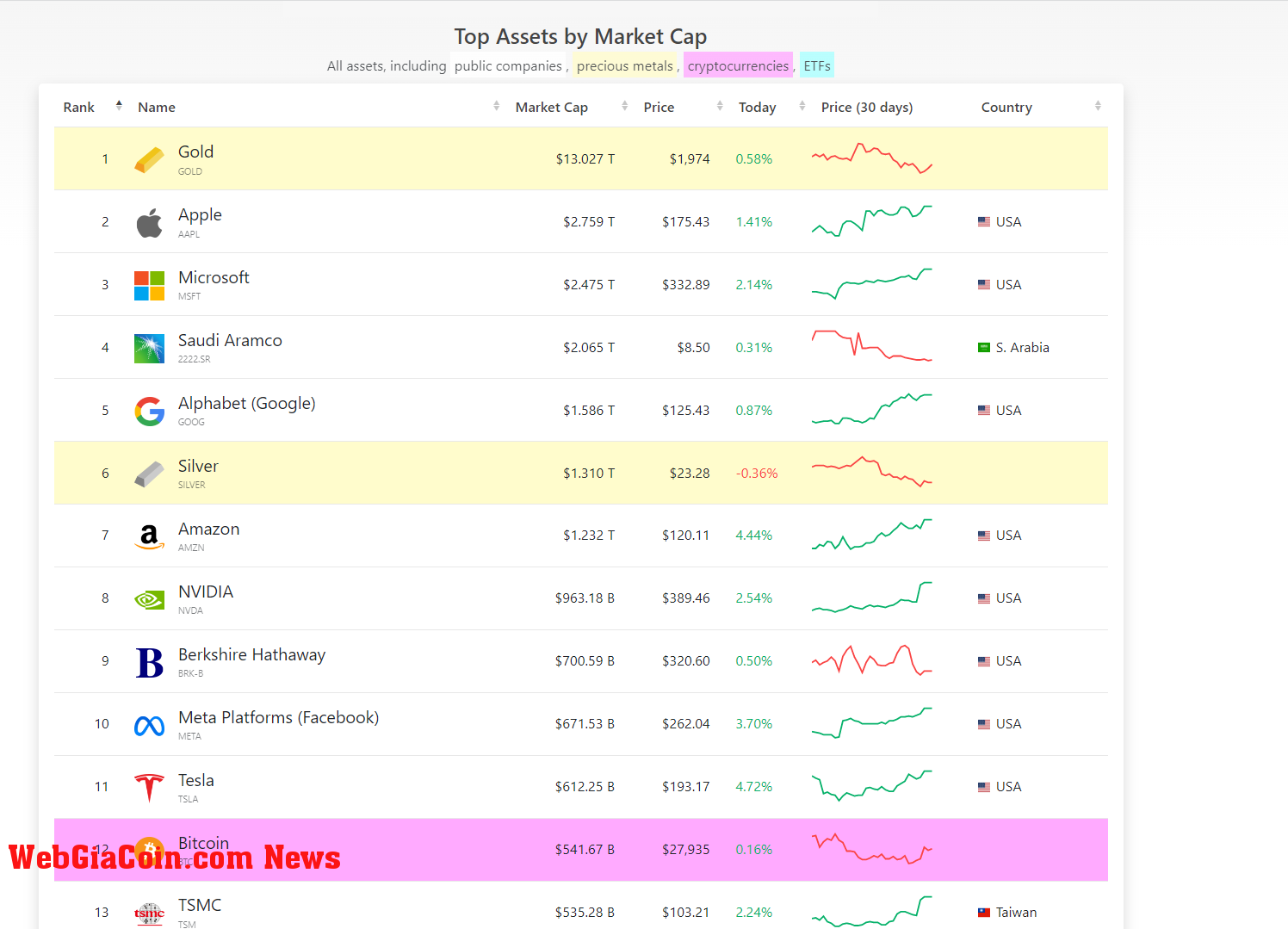Open the NVIDIA company page
Viewport: 1288px width, 929px height.
pos(206,591)
